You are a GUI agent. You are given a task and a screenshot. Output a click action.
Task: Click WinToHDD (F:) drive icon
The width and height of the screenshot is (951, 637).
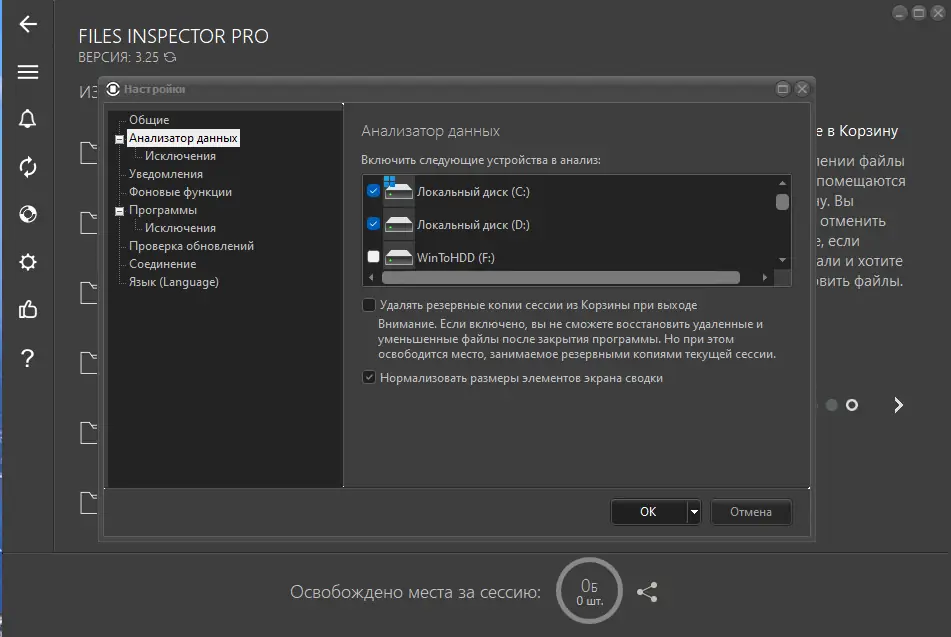tap(398, 257)
